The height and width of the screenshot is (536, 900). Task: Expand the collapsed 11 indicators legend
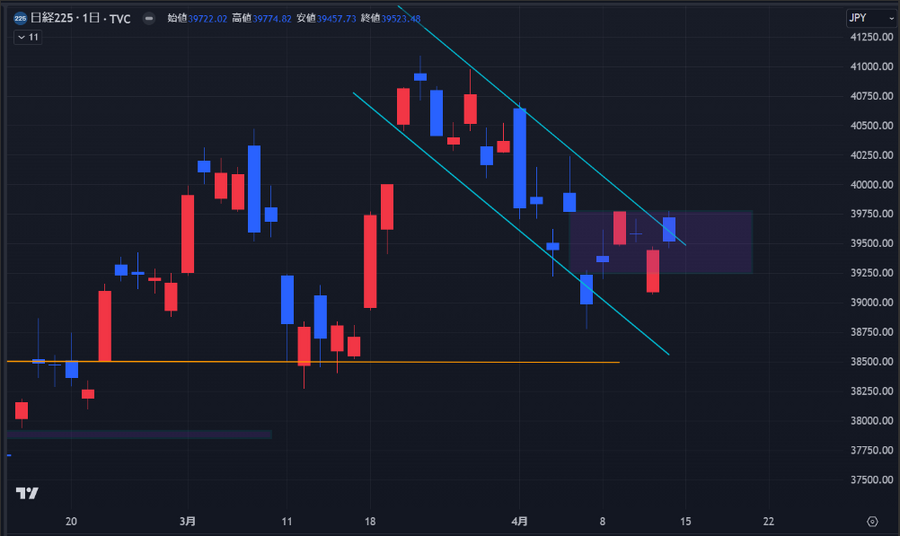27,37
